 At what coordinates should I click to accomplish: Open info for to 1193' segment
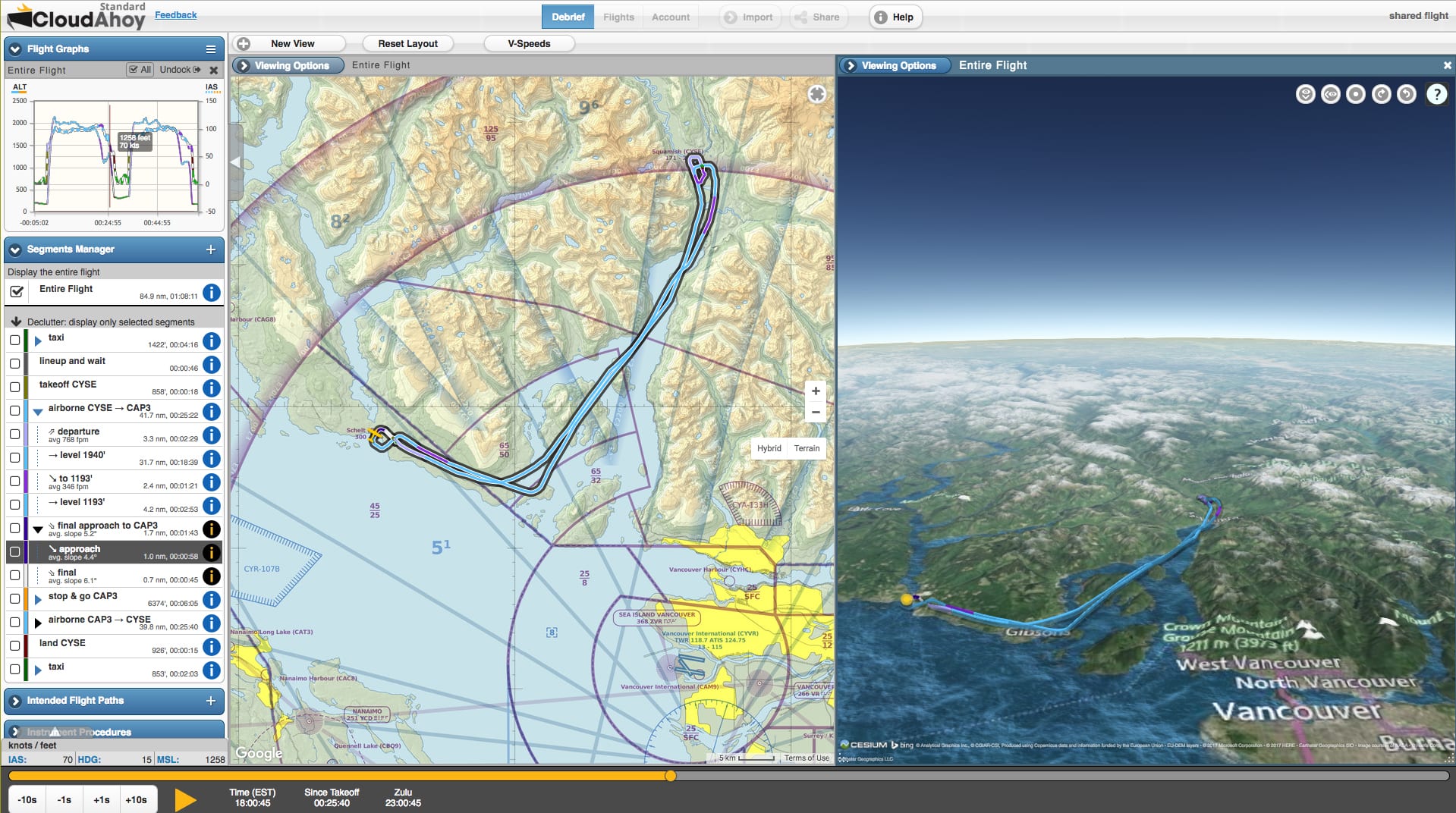212,482
